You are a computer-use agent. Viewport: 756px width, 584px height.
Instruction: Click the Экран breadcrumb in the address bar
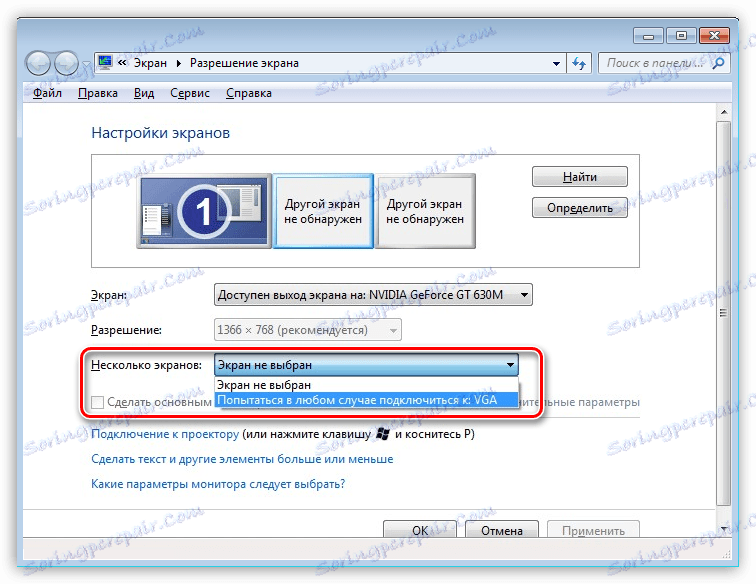coord(150,63)
